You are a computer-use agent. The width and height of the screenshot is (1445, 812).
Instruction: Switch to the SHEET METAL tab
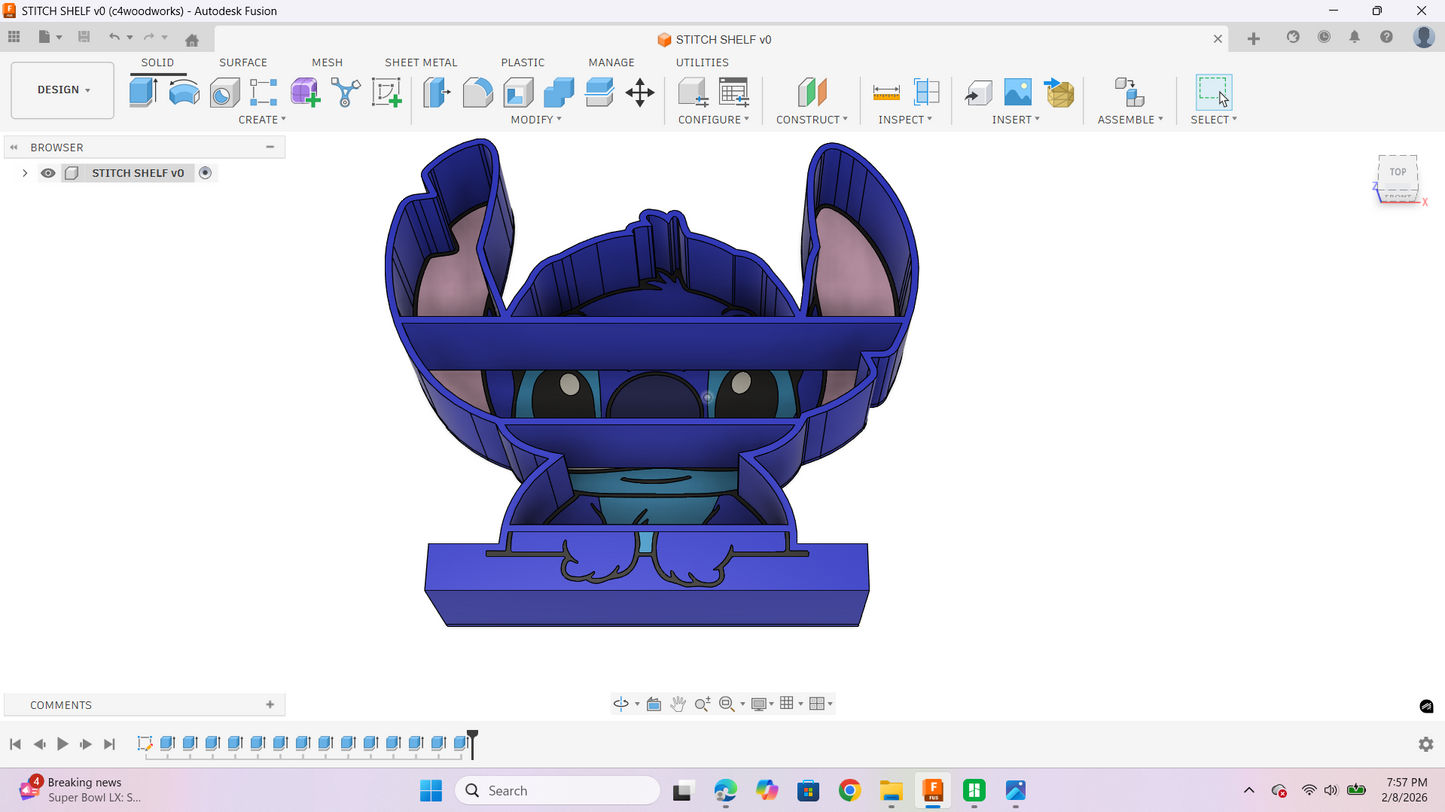click(421, 62)
